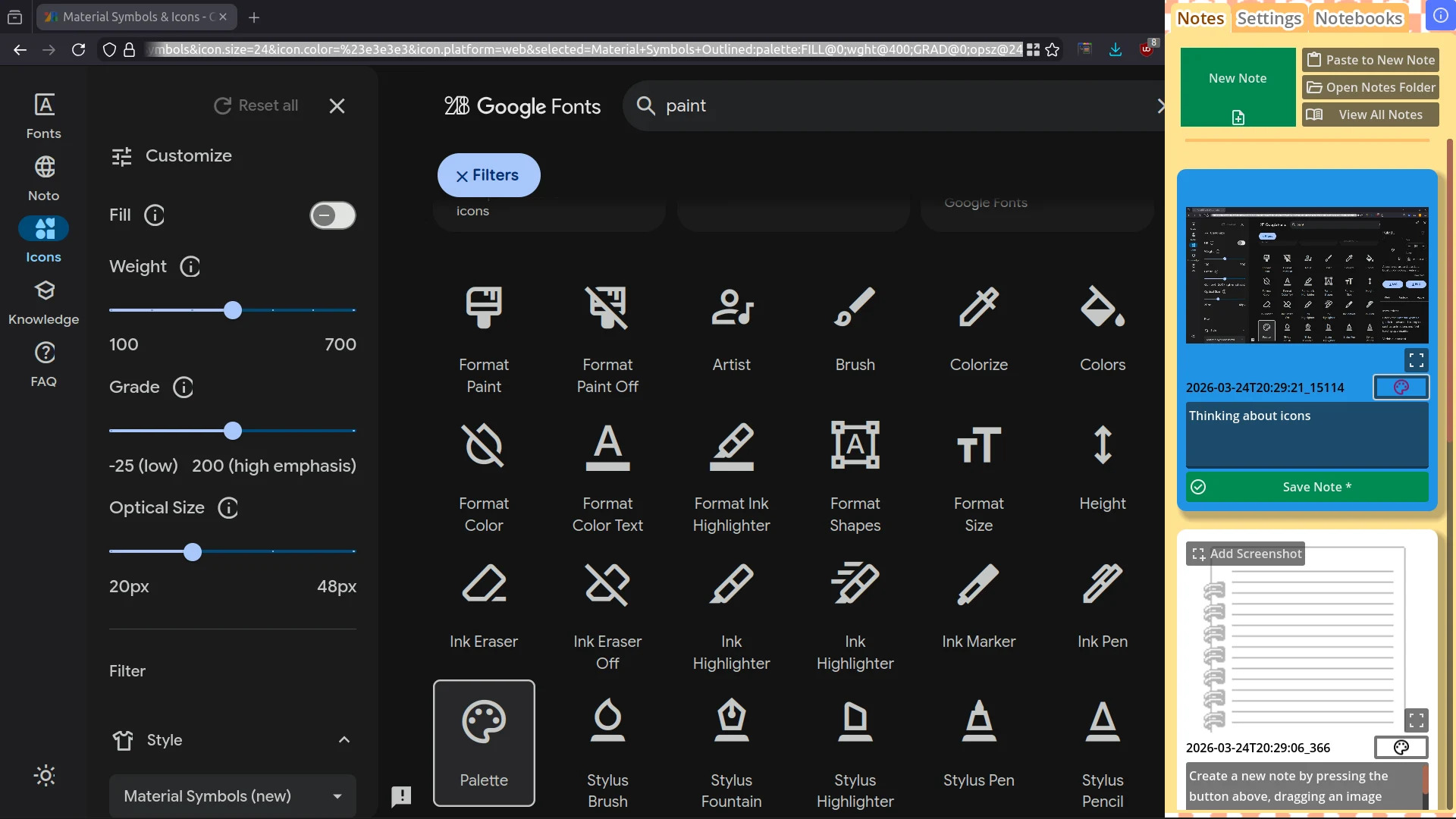The width and height of the screenshot is (1456, 819).
Task: Click the Weight slider handle
Action: (x=233, y=310)
